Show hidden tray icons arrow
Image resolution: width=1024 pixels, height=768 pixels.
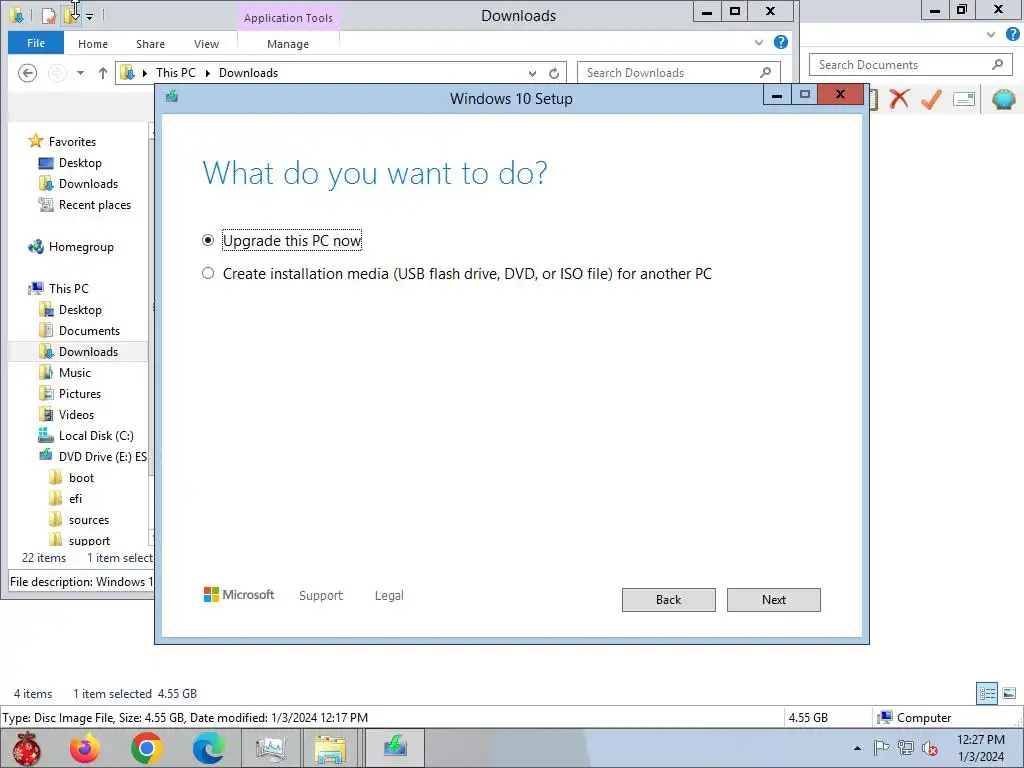pyautogui.click(x=857, y=748)
